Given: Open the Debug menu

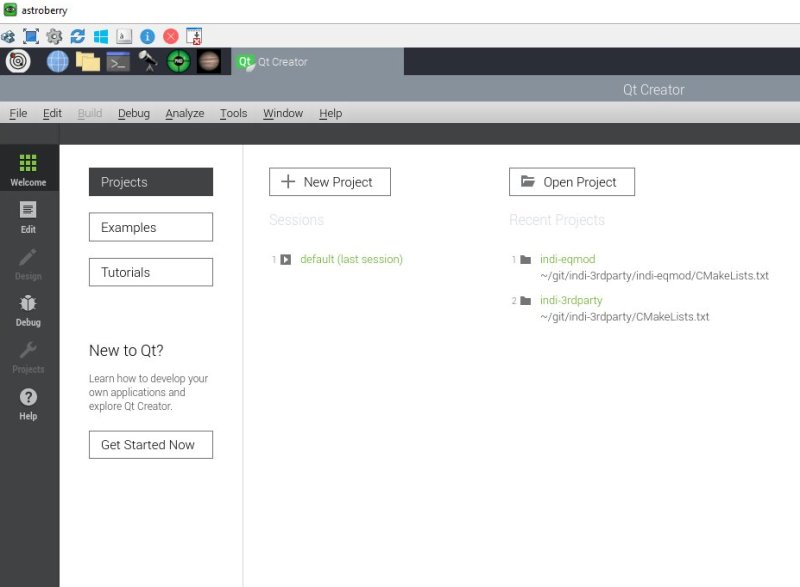Looking at the screenshot, I should (134, 113).
